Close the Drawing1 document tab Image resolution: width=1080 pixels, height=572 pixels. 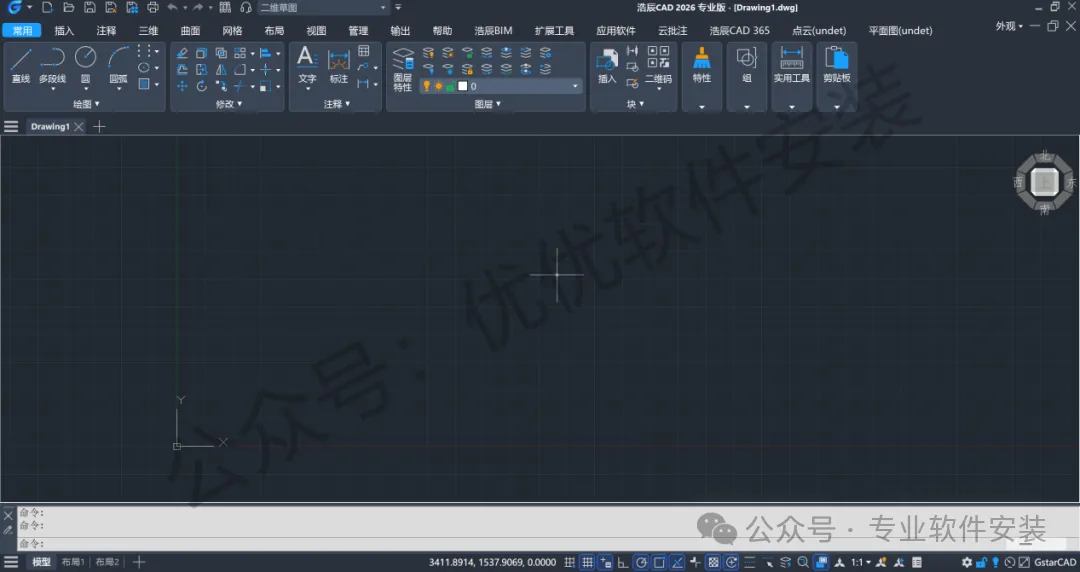[79, 127]
